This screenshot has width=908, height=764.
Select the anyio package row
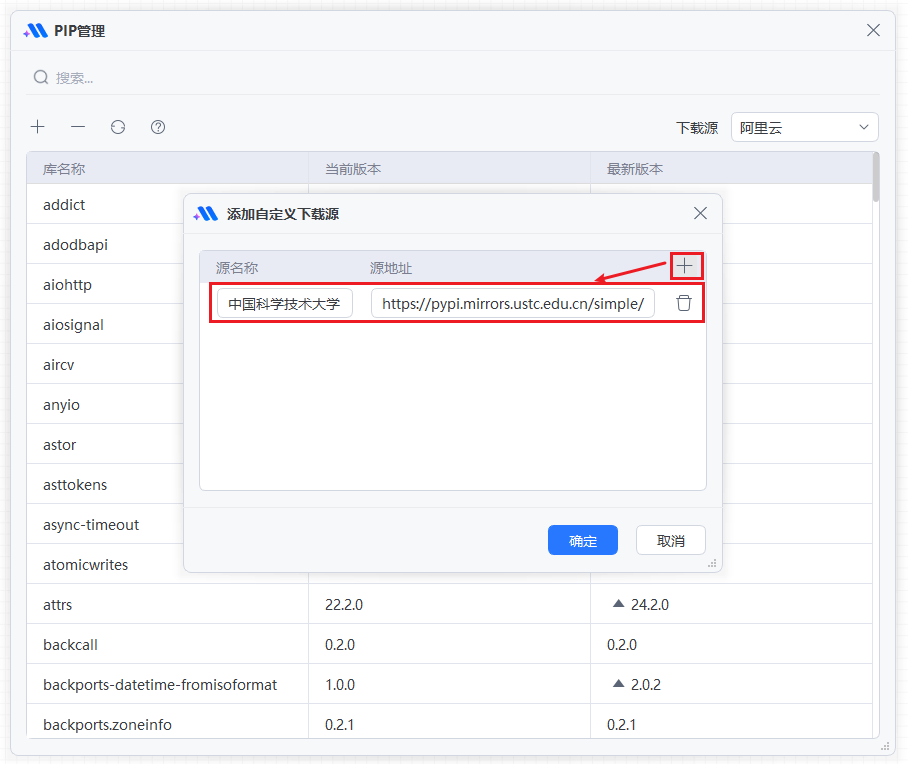(x=105, y=404)
